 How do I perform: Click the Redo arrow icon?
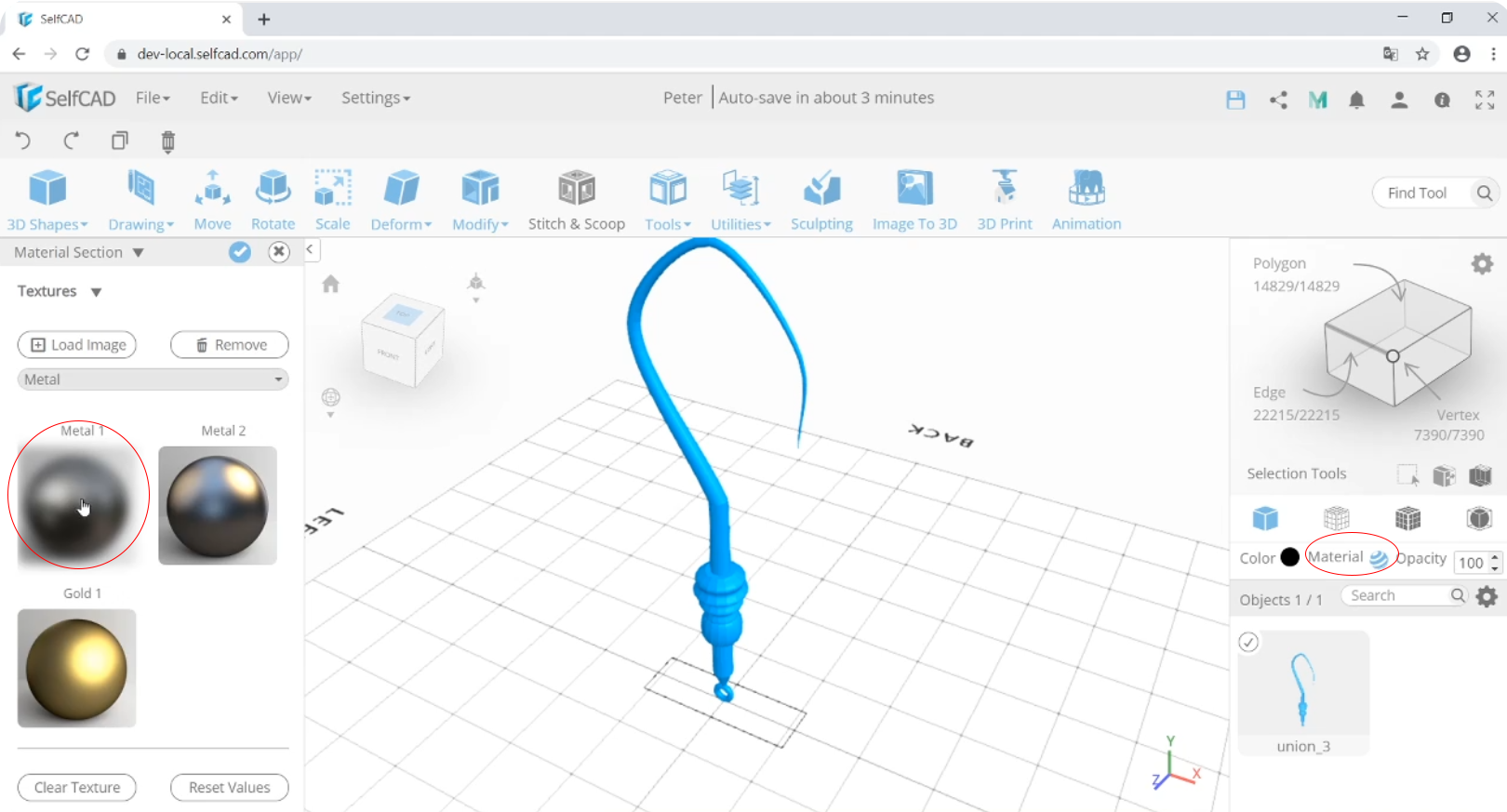tap(71, 140)
